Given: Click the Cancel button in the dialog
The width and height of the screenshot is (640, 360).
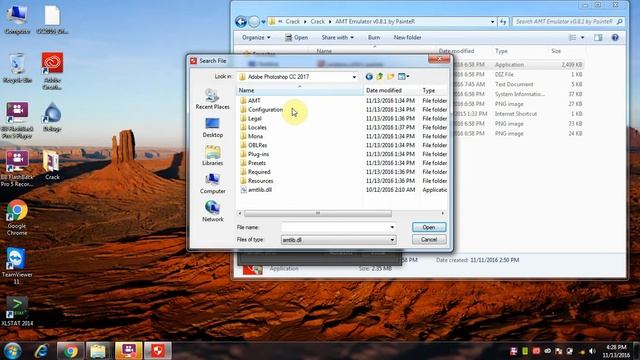Looking at the screenshot, I should coord(429,240).
